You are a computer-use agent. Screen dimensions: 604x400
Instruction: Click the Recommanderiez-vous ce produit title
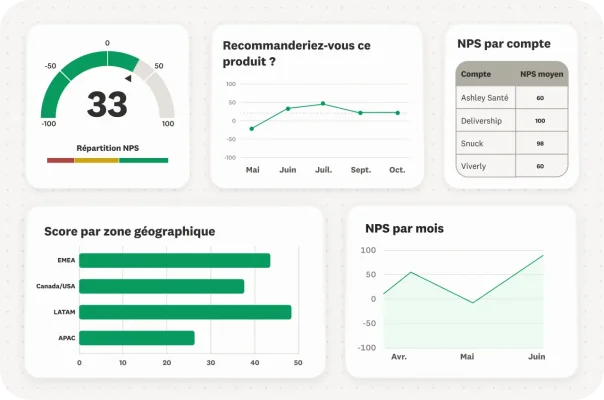click(x=297, y=53)
